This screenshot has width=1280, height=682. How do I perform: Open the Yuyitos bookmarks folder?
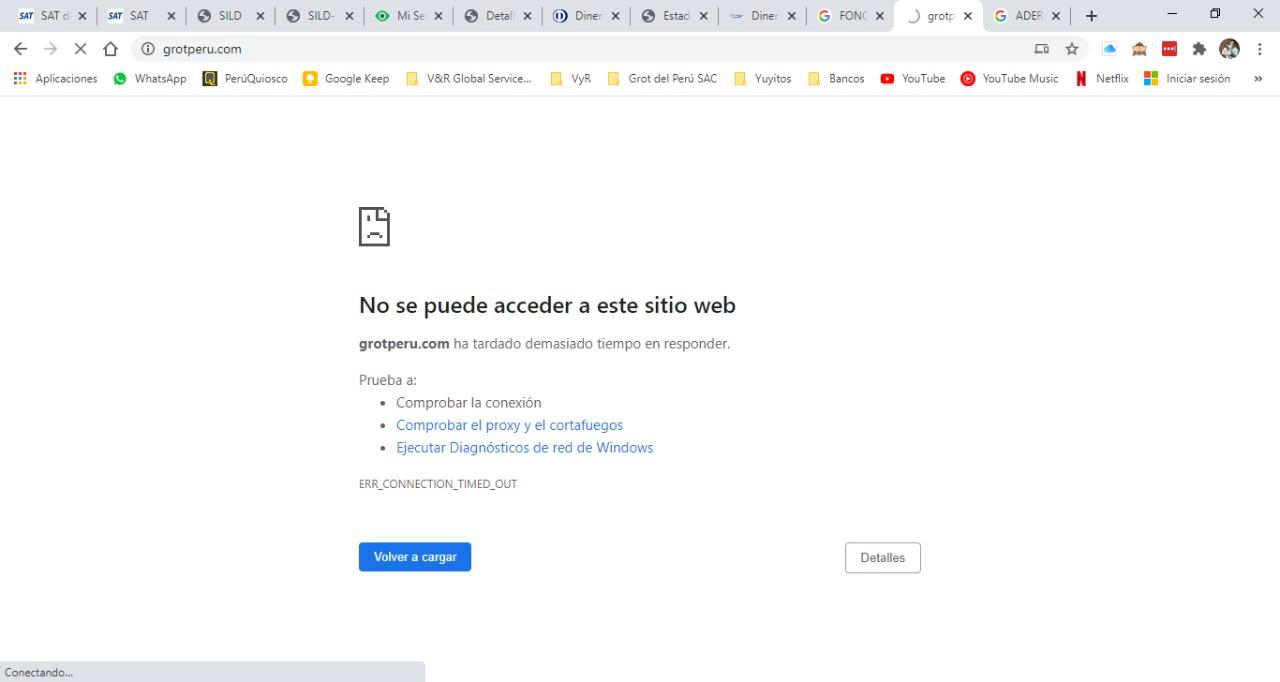tap(763, 79)
